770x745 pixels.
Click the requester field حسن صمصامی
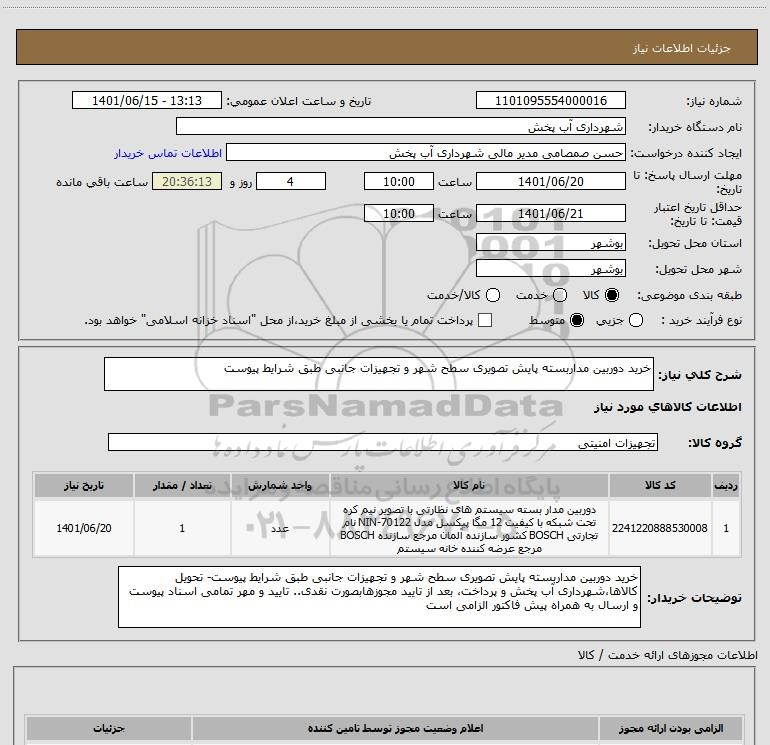(426, 152)
